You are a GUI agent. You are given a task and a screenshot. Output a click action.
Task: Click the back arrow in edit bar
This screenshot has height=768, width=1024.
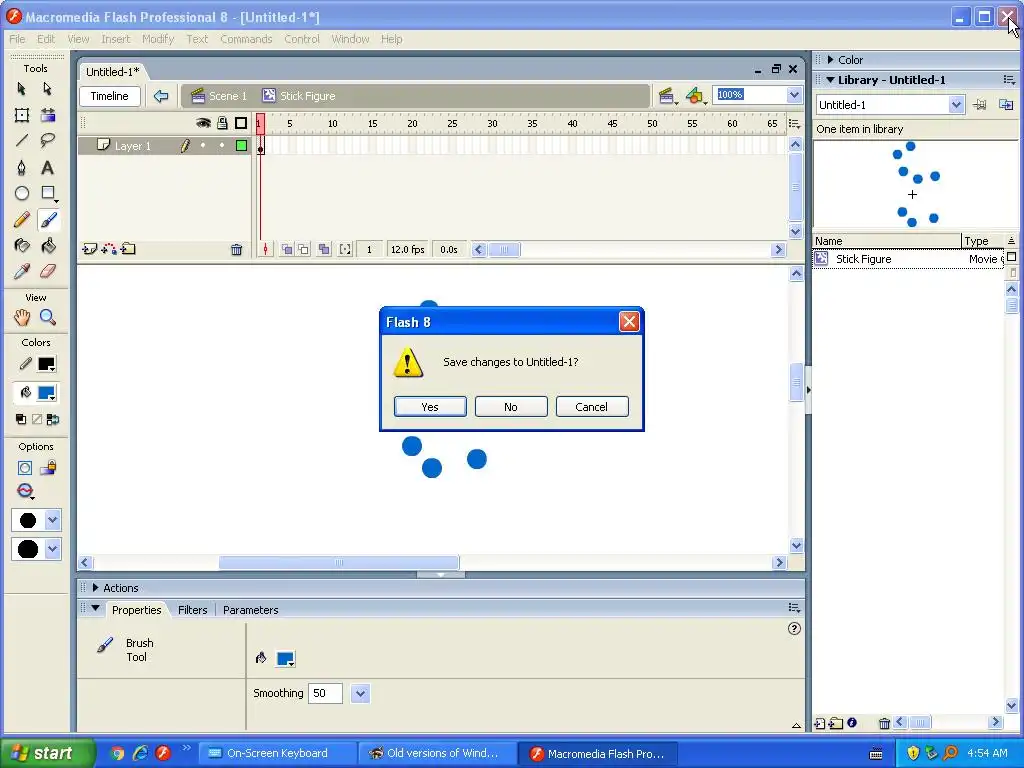click(161, 96)
